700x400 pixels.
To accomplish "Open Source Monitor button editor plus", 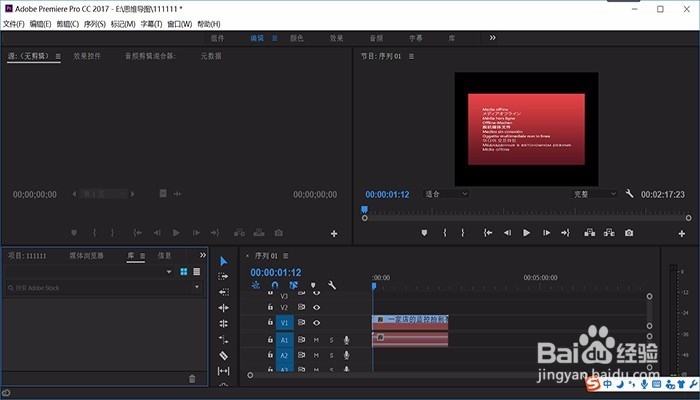I will tap(334, 233).
